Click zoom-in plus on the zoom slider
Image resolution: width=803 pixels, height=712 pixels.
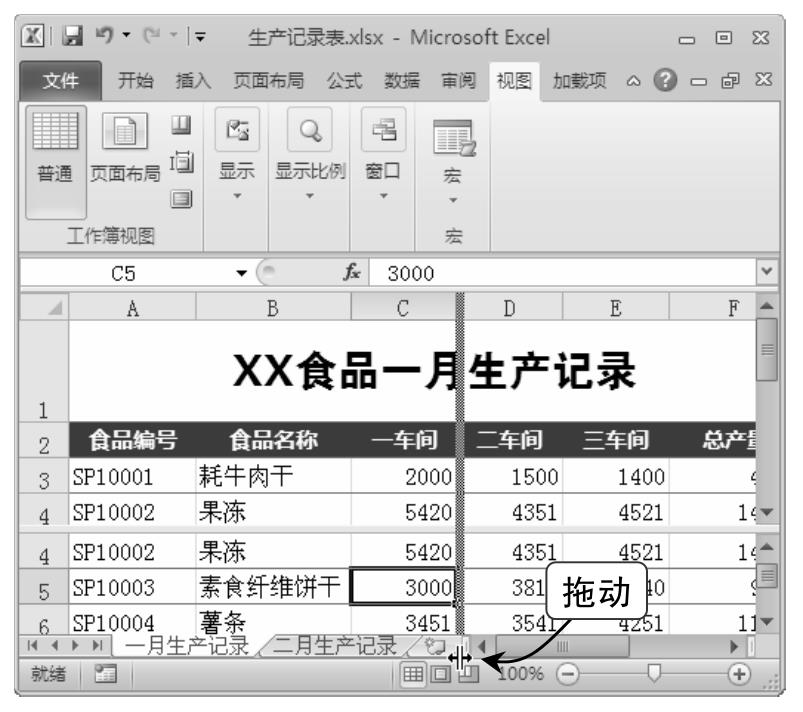(x=740, y=672)
